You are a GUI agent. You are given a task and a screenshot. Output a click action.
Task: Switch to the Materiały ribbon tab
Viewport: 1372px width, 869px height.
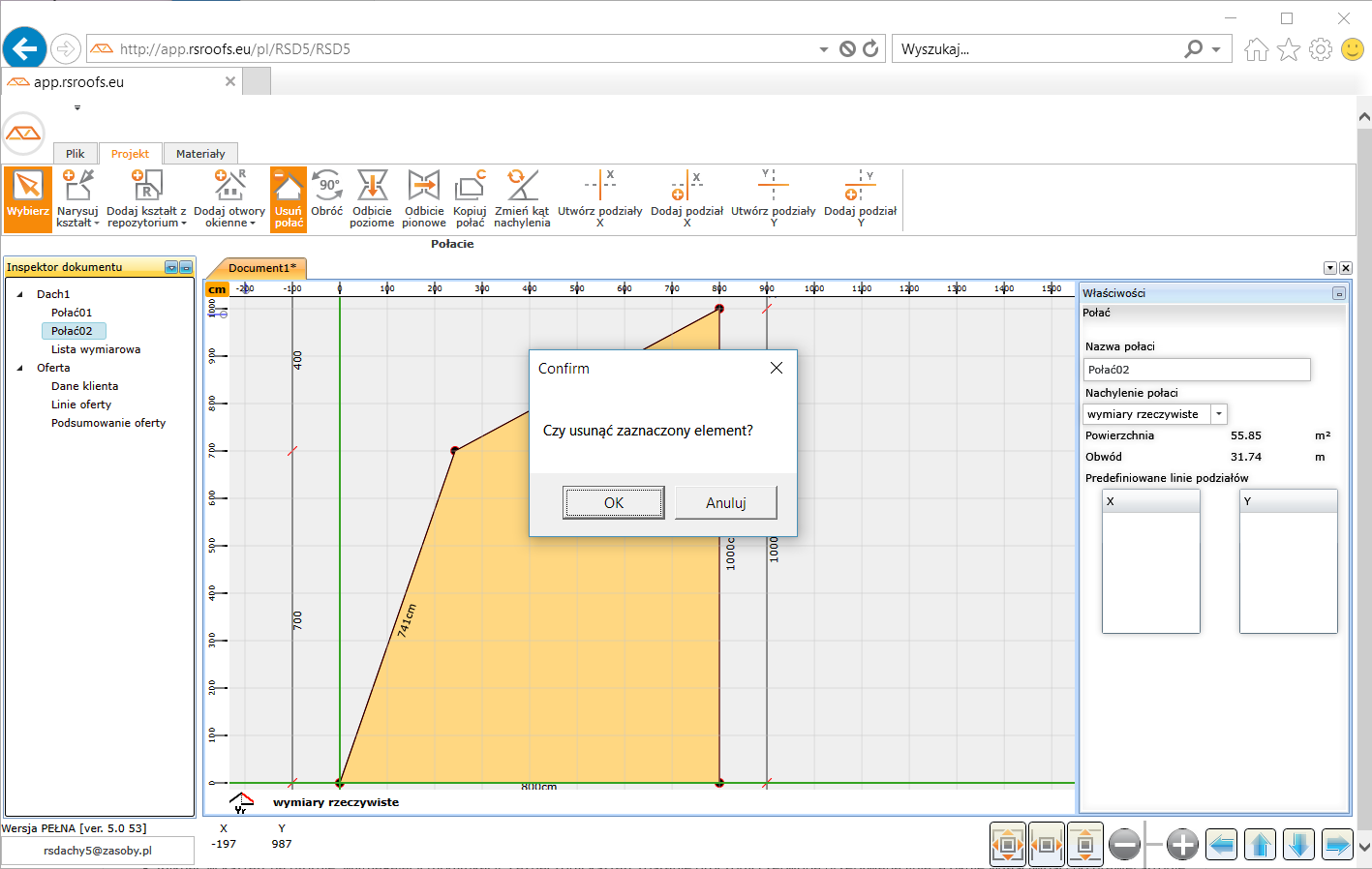click(200, 154)
